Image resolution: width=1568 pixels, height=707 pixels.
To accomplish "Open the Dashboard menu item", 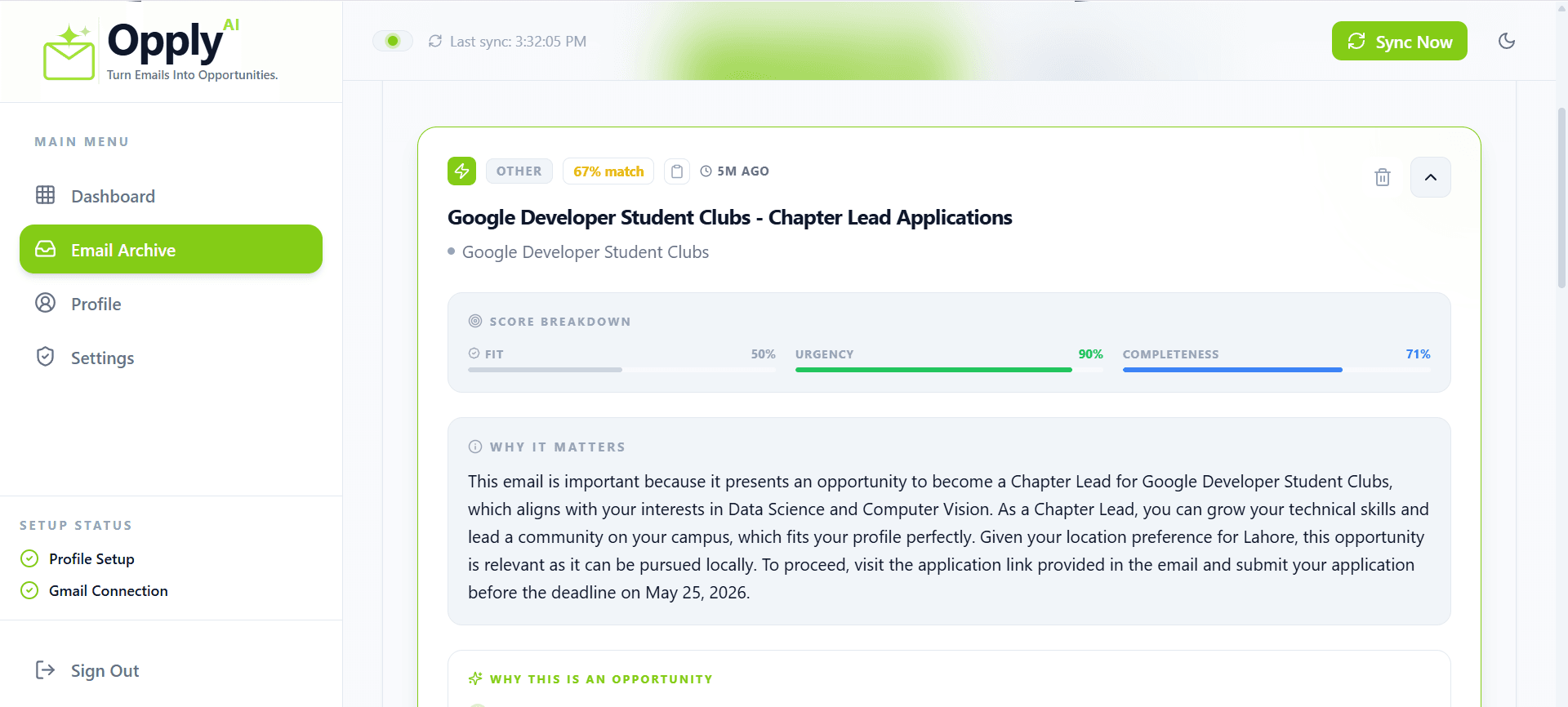I will [x=171, y=196].
